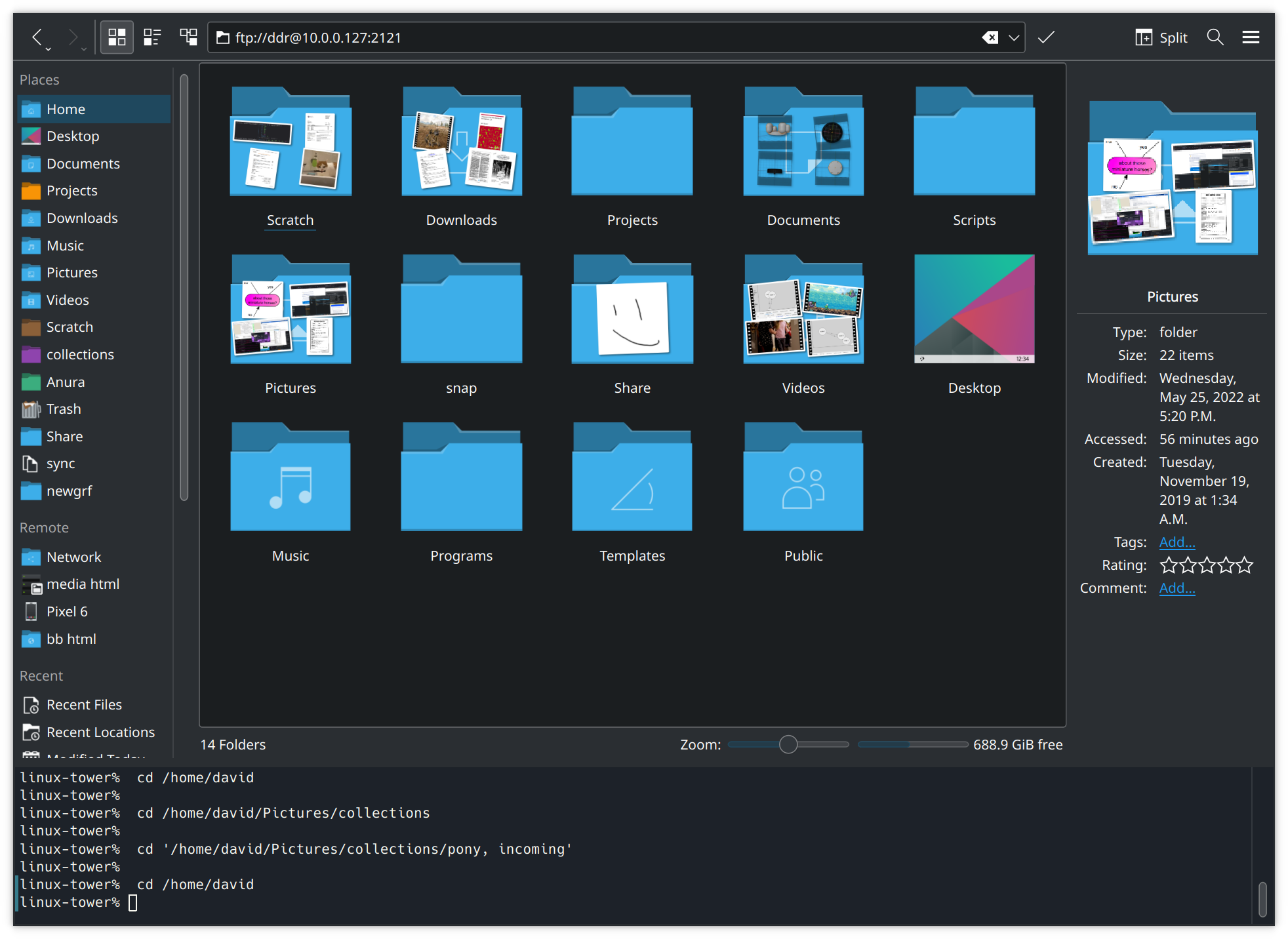The height and width of the screenshot is (939, 1288).
Task: Click the Split view button
Action: [x=1161, y=37]
